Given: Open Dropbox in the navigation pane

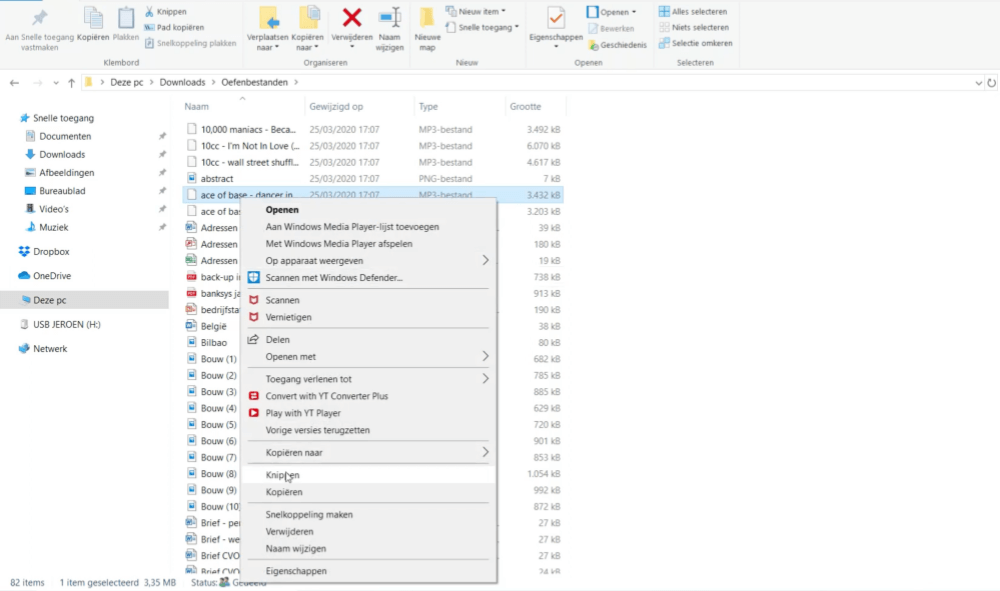Looking at the screenshot, I should tap(51, 252).
